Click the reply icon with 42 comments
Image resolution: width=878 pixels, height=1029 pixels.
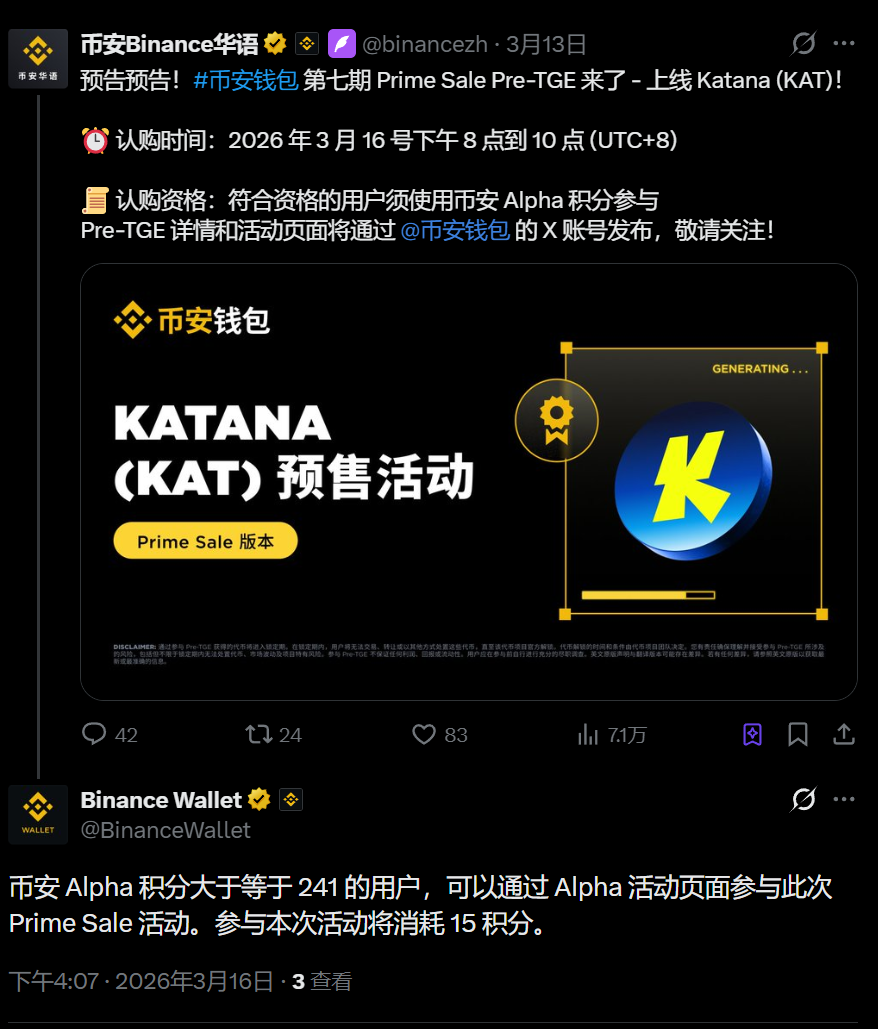coord(94,734)
